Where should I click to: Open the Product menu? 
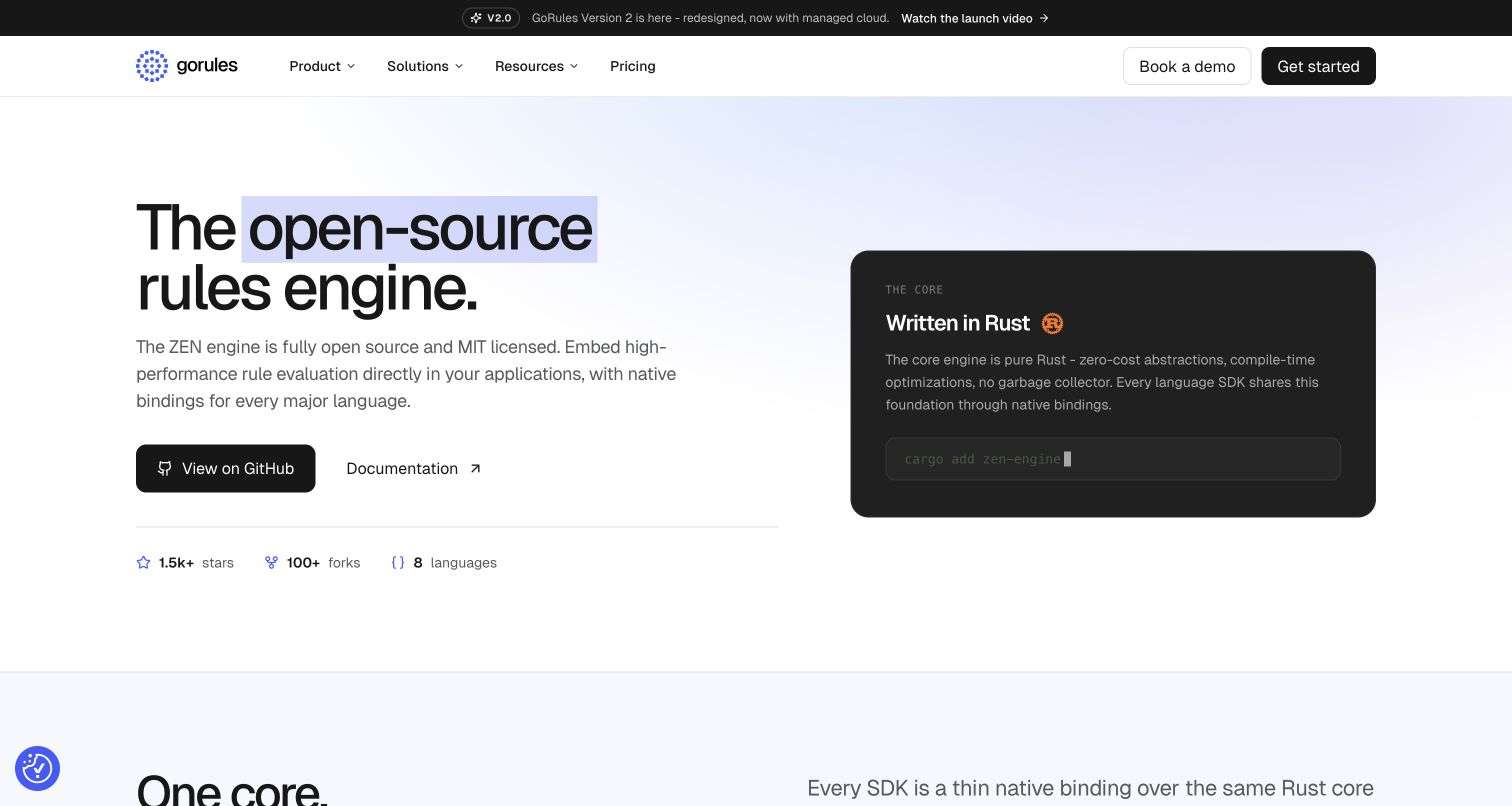tap(322, 66)
